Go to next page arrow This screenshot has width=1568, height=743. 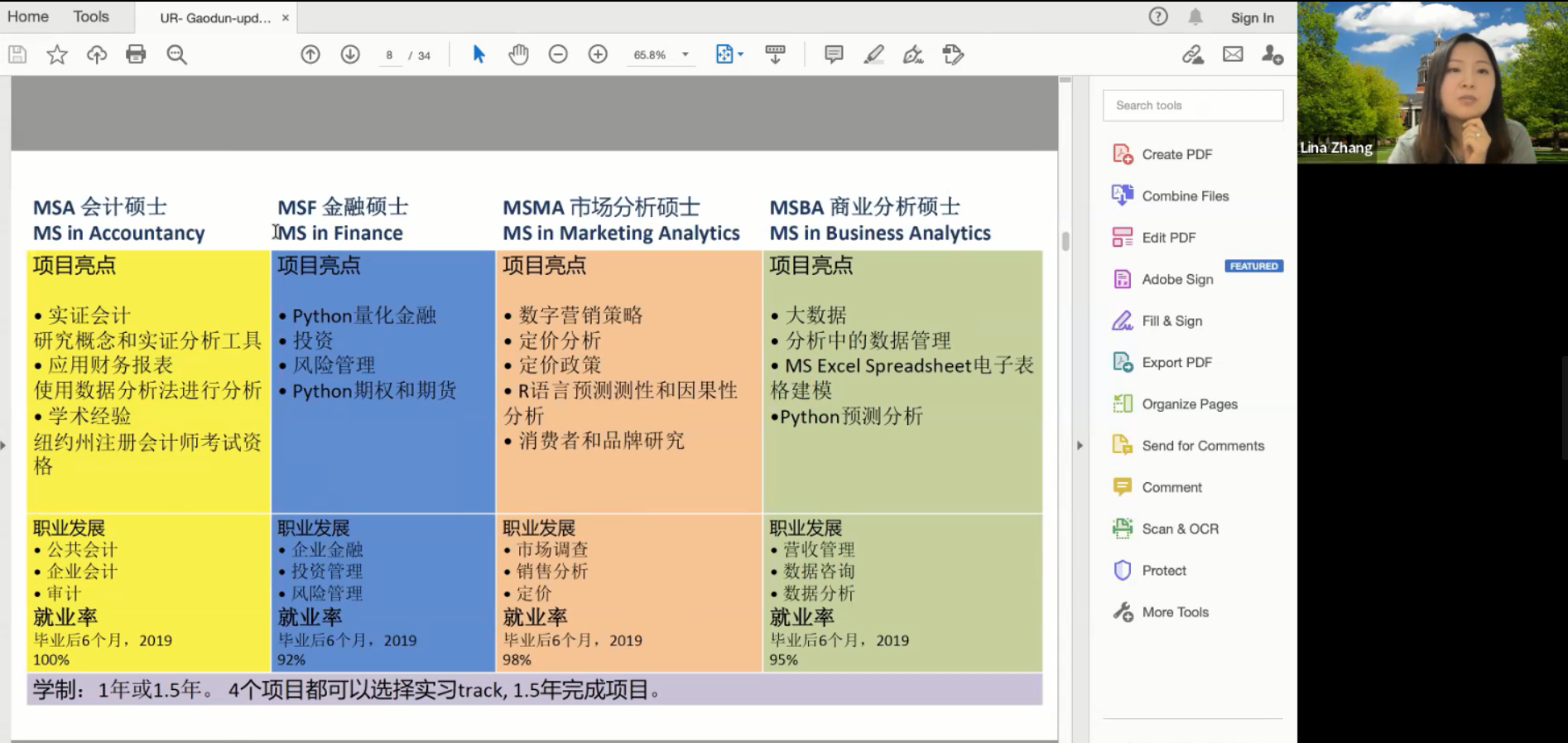350,55
